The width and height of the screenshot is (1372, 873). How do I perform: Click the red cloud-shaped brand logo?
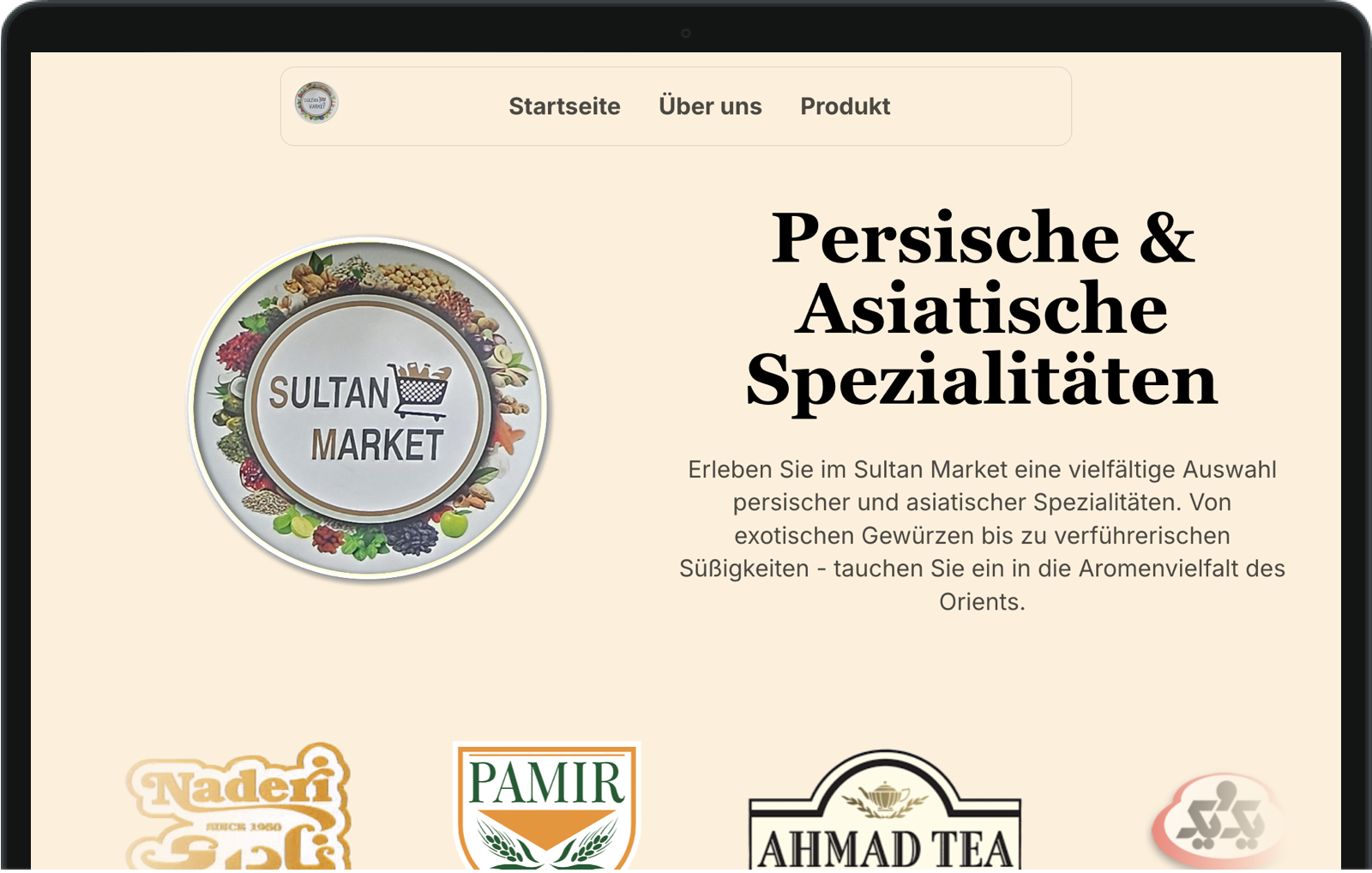(x=1218, y=819)
